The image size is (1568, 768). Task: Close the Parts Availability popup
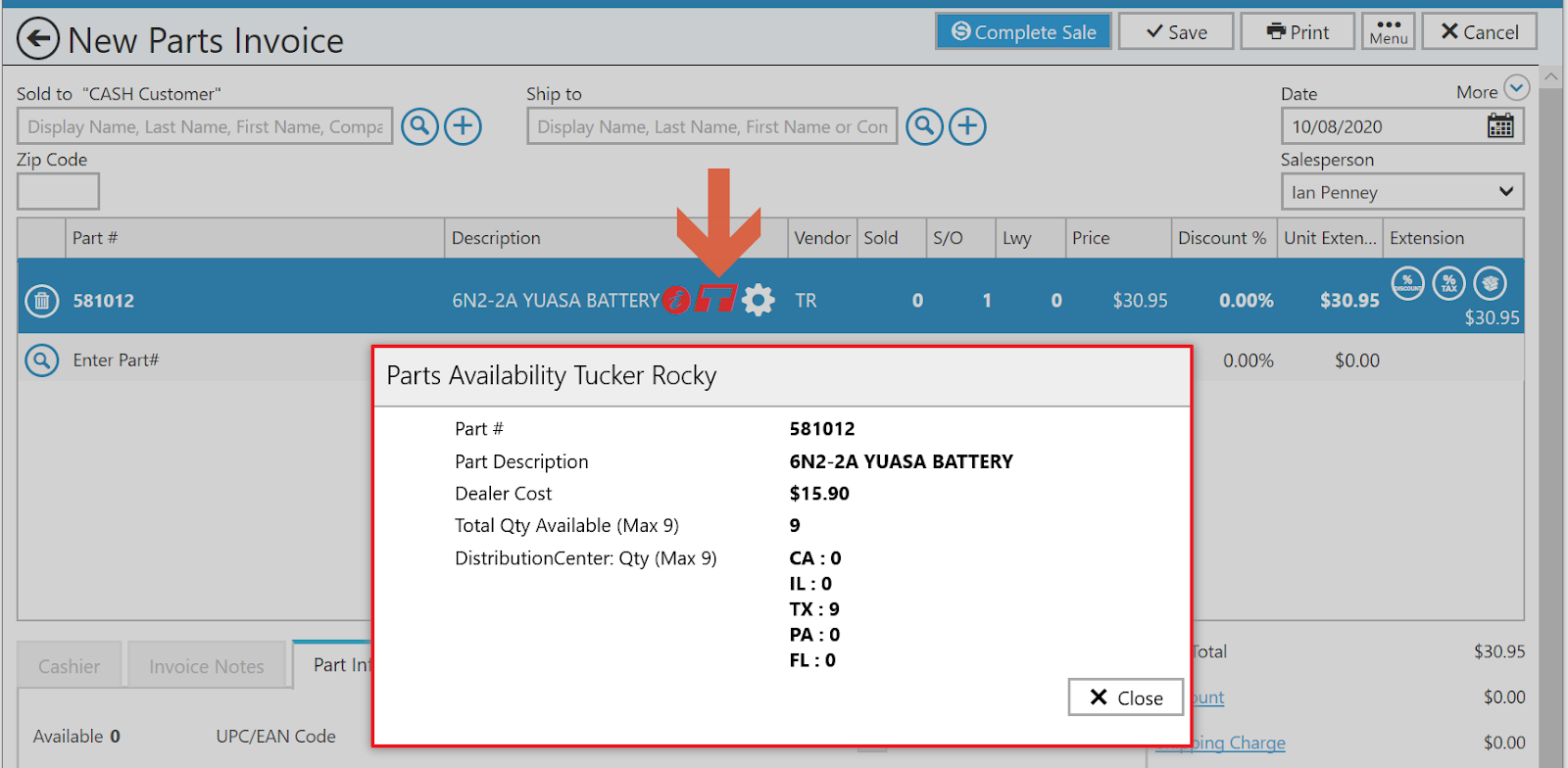[x=1126, y=697]
